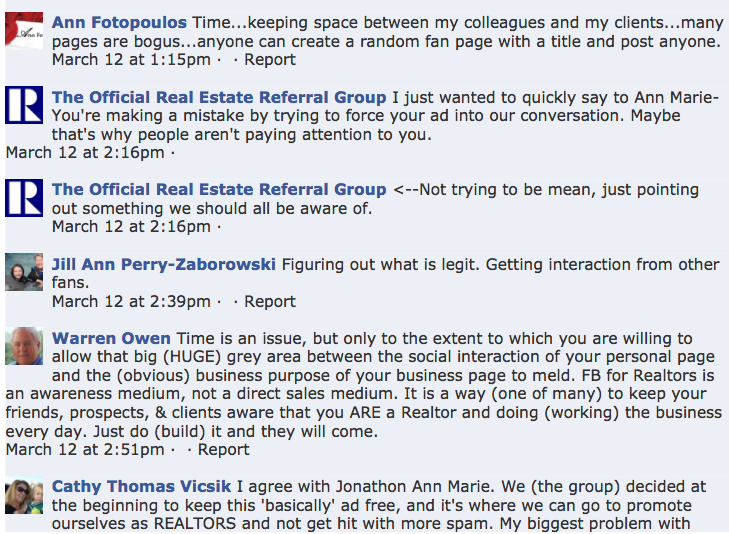Open the Referral Group name link on the Ann Marie comment

[x=219, y=97]
